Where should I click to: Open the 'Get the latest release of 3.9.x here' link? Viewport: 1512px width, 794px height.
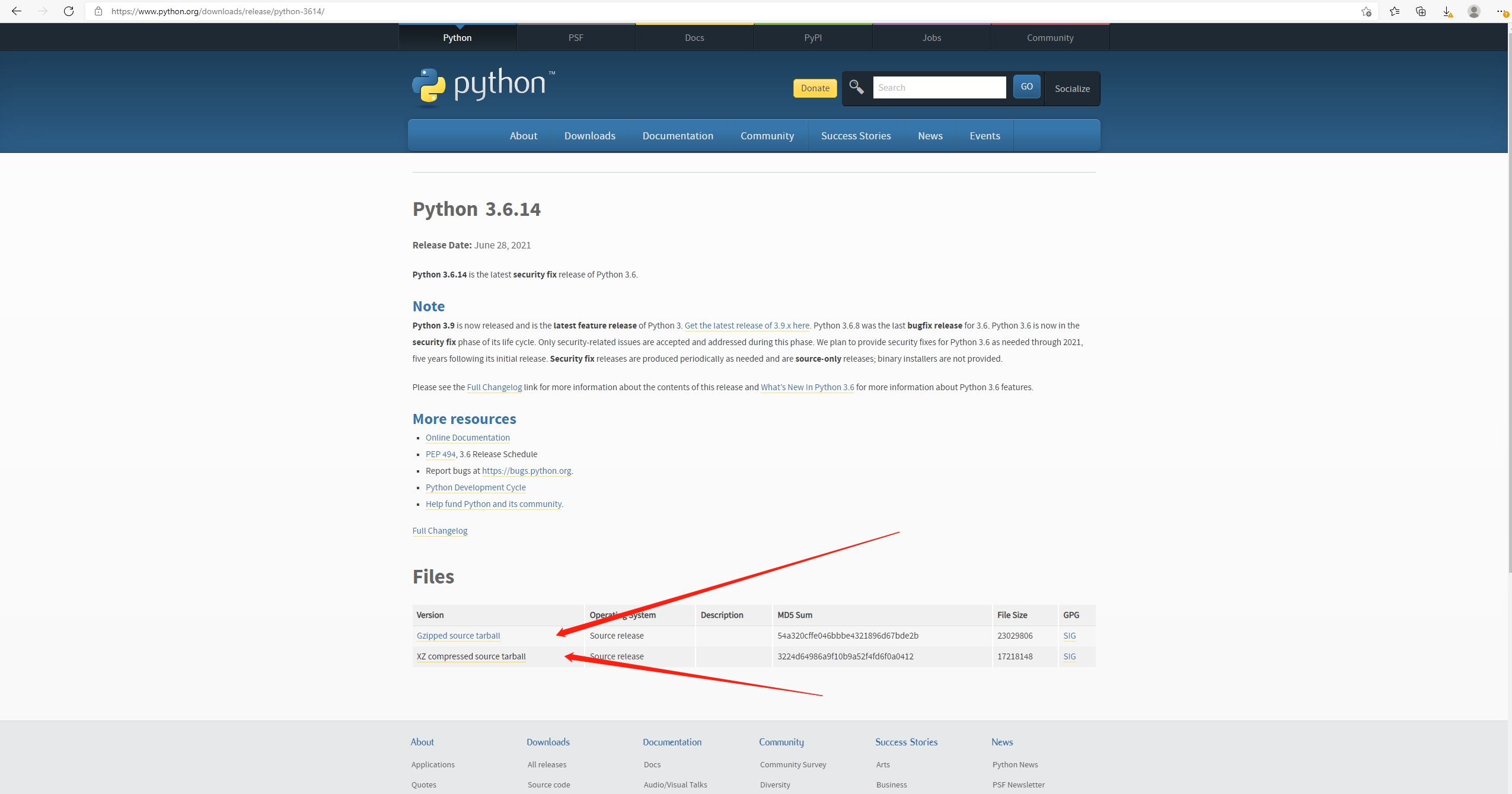(x=747, y=325)
